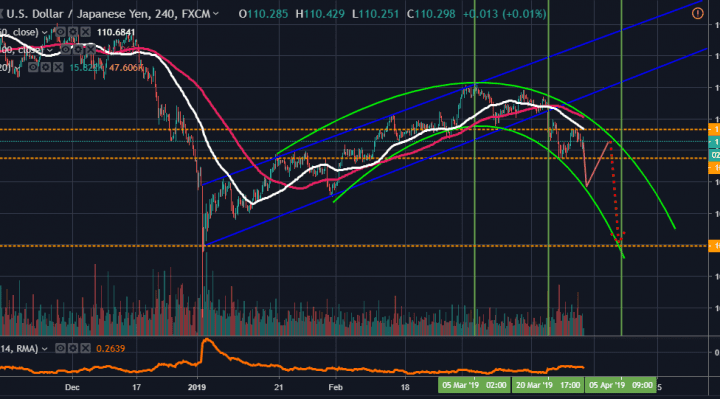Click the red dotted projection arrow on chart
Image resolution: width=720 pixels, height=399 pixels.
(615, 193)
